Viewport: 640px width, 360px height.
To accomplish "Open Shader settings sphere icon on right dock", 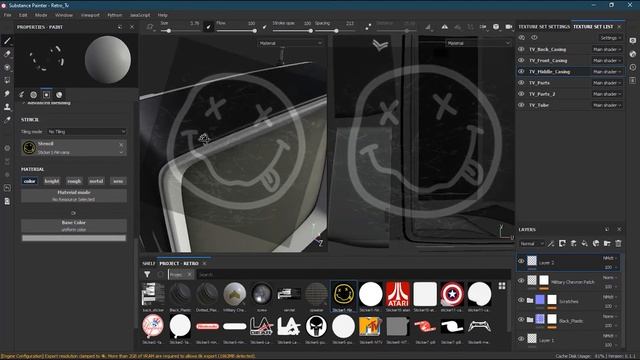I will point(633,54).
